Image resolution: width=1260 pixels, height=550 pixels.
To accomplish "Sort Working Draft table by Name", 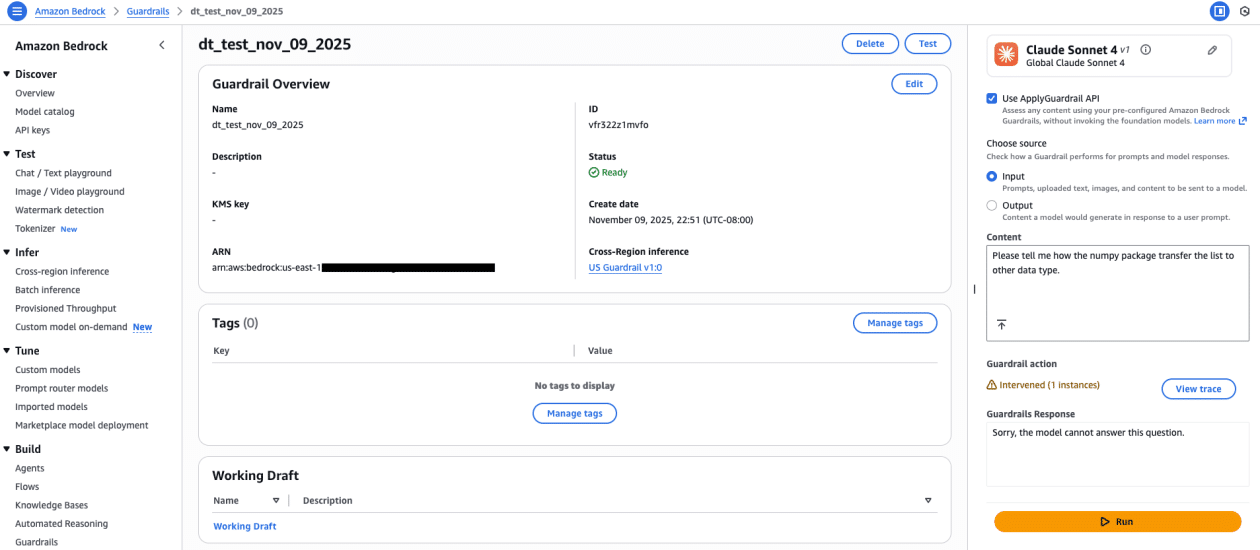I will tap(276, 500).
